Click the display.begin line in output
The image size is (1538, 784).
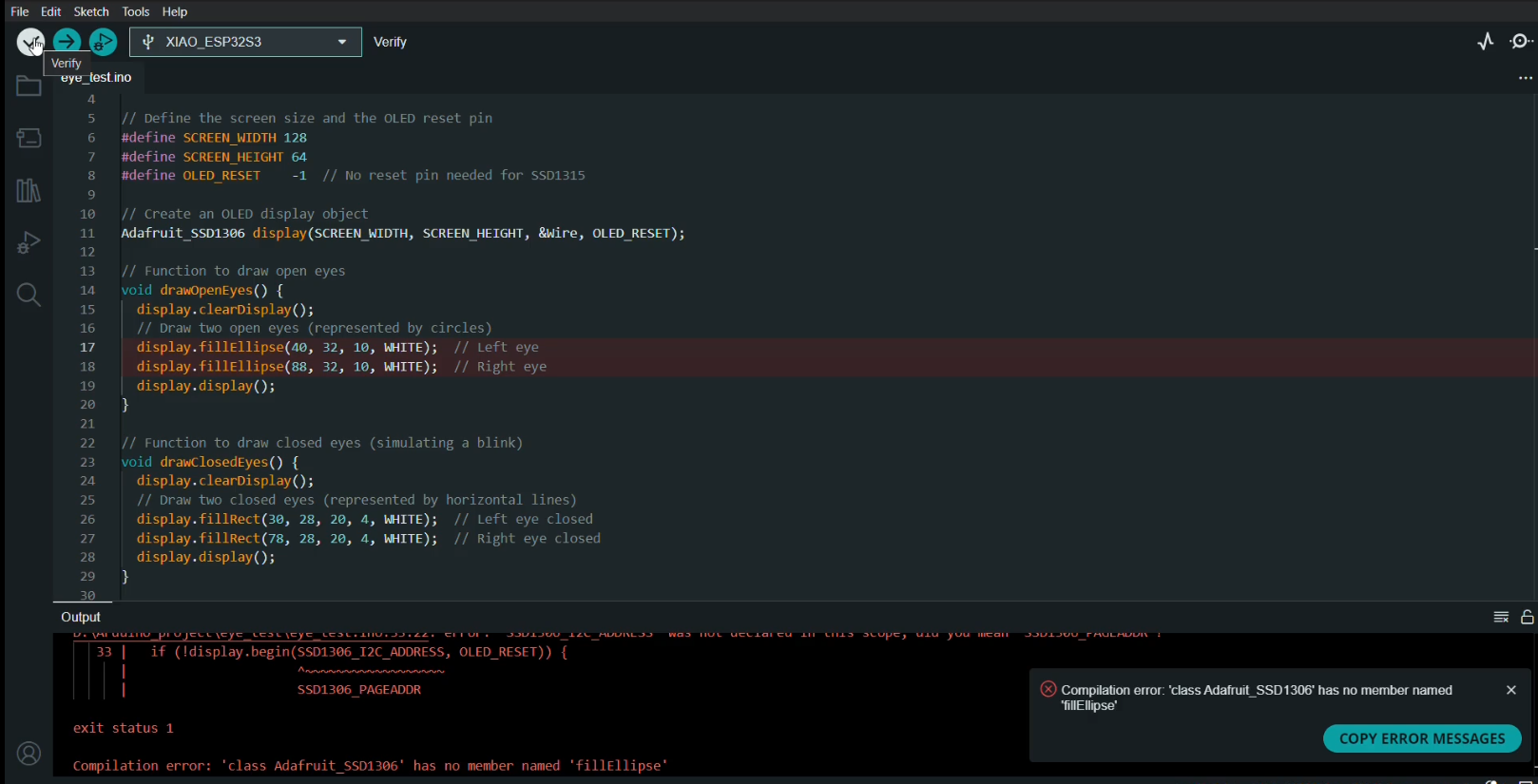[x=359, y=652]
